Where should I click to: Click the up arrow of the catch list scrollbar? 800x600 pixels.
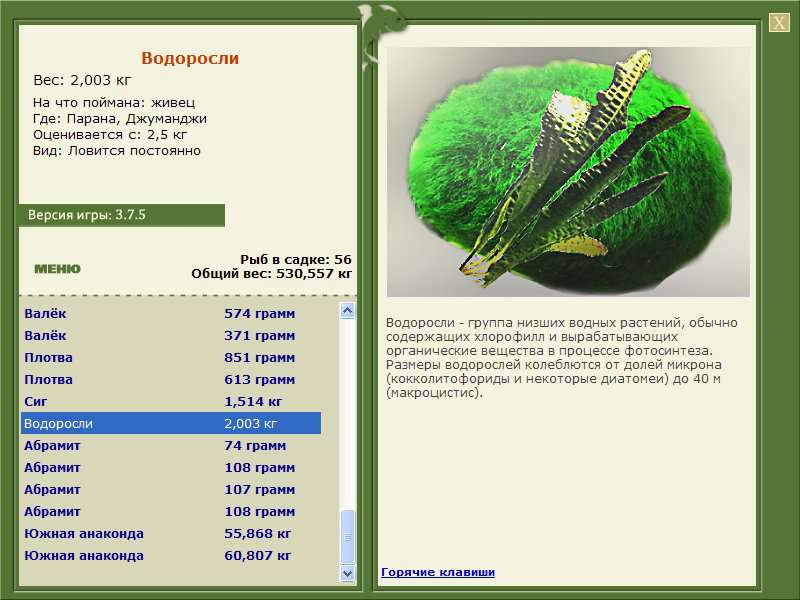(347, 311)
